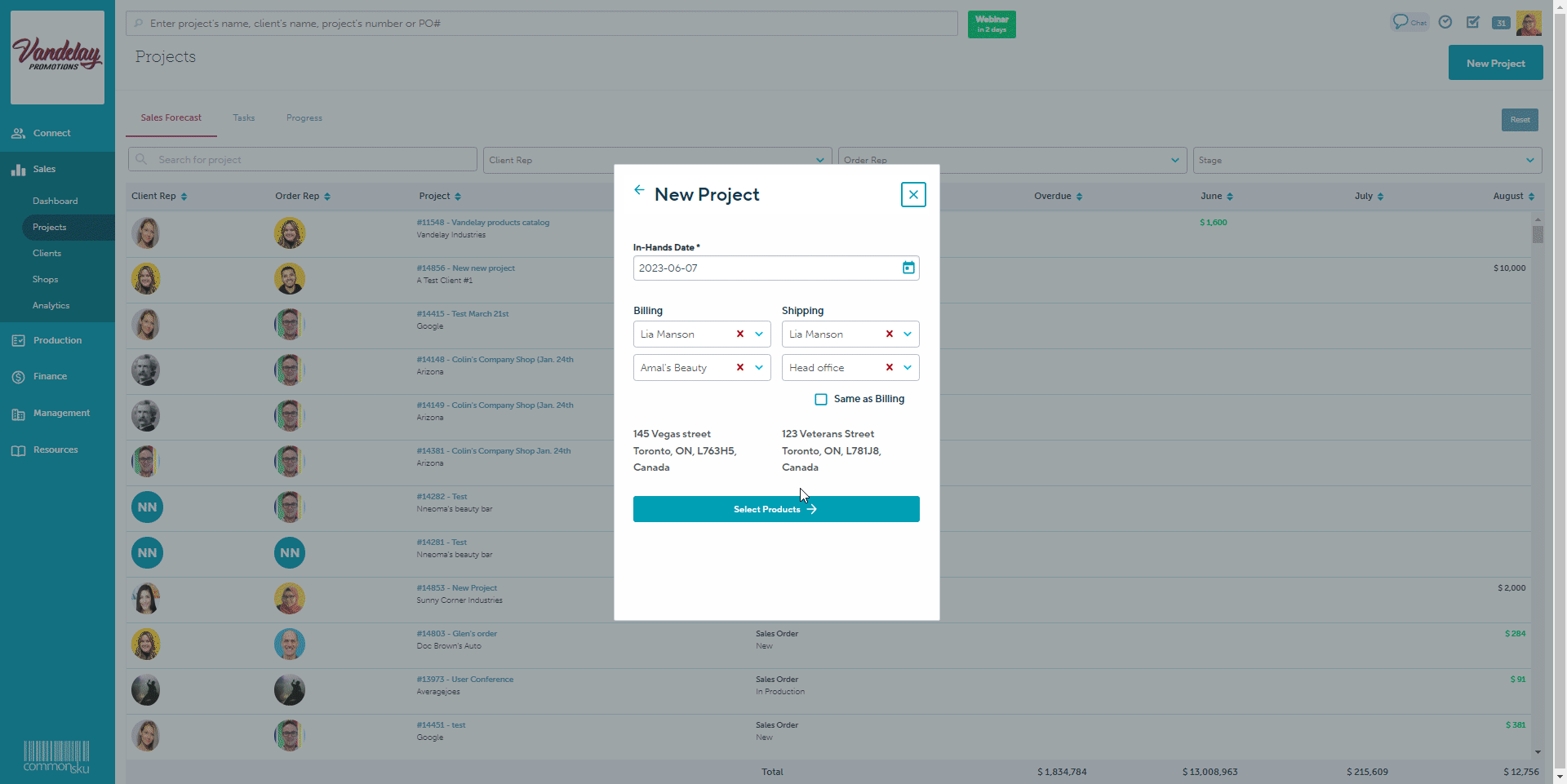The width and height of the screenshot is (1567, 784).
Task: Click the Finance dollar icon in sidebar
Action: (18, 376)
